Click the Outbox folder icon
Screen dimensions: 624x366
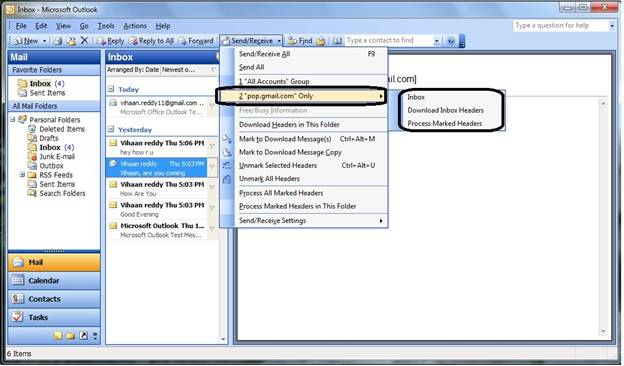[x=32, y=165]
